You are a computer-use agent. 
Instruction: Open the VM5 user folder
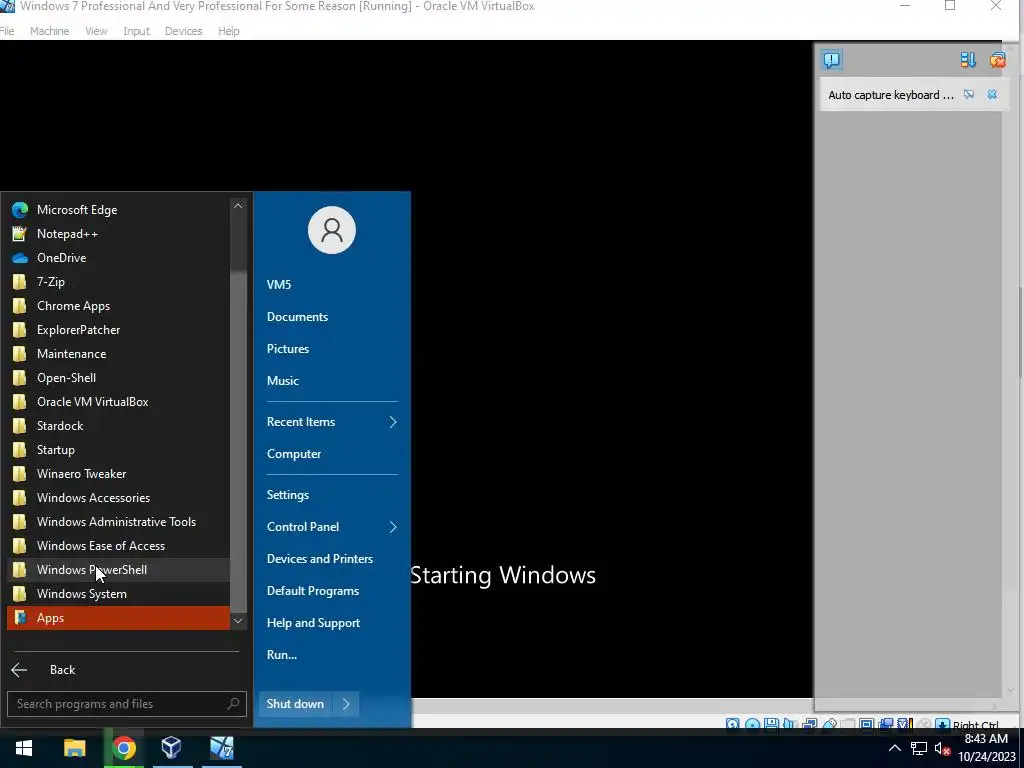coord(332,285)
